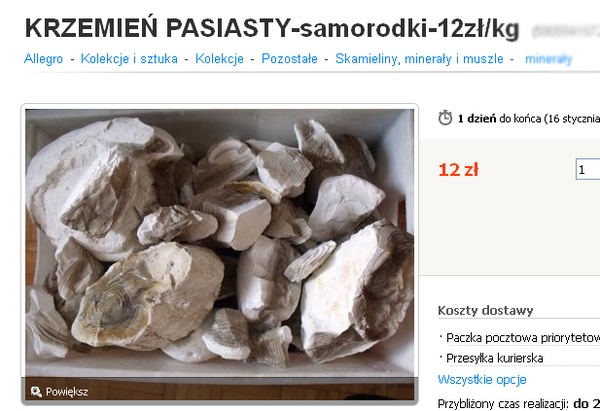Select the minerały breadcrumb link
The width and height of the screenshot is (600, 411).
[x=548, y=59]
